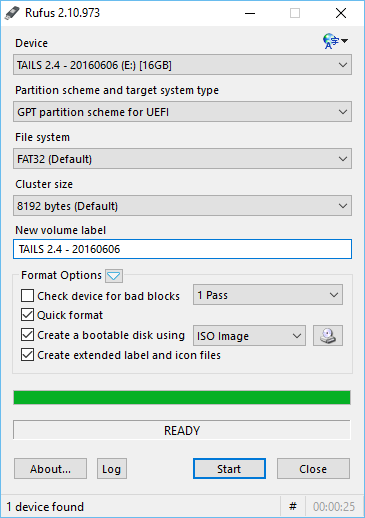Image resolution: width=365 pixels, height=518 pixels.
Task: Expand the Cluster size dropdown
Action: (182, 206)
